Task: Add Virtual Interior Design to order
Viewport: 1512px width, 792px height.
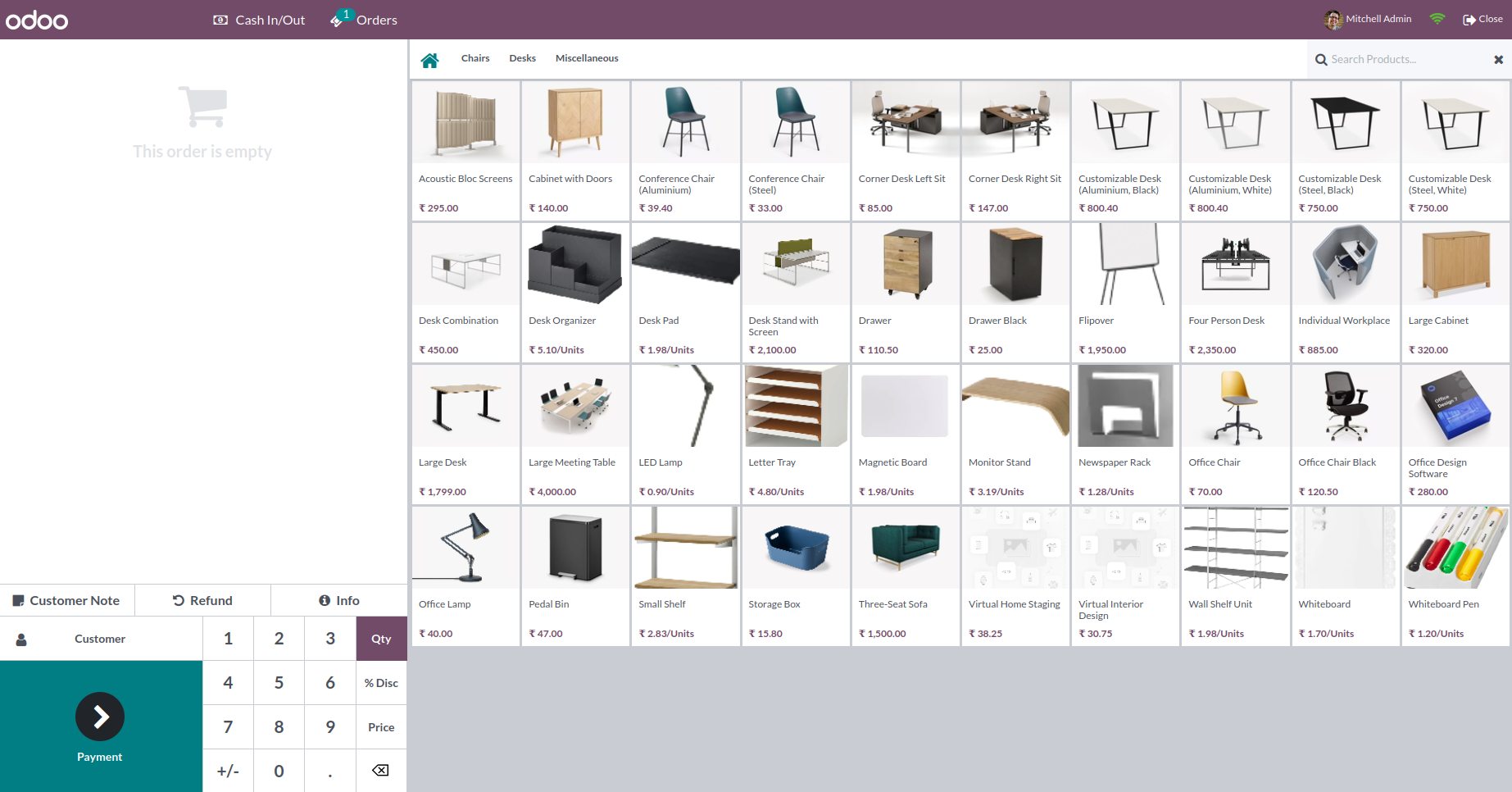Action: coord(1126,576)
